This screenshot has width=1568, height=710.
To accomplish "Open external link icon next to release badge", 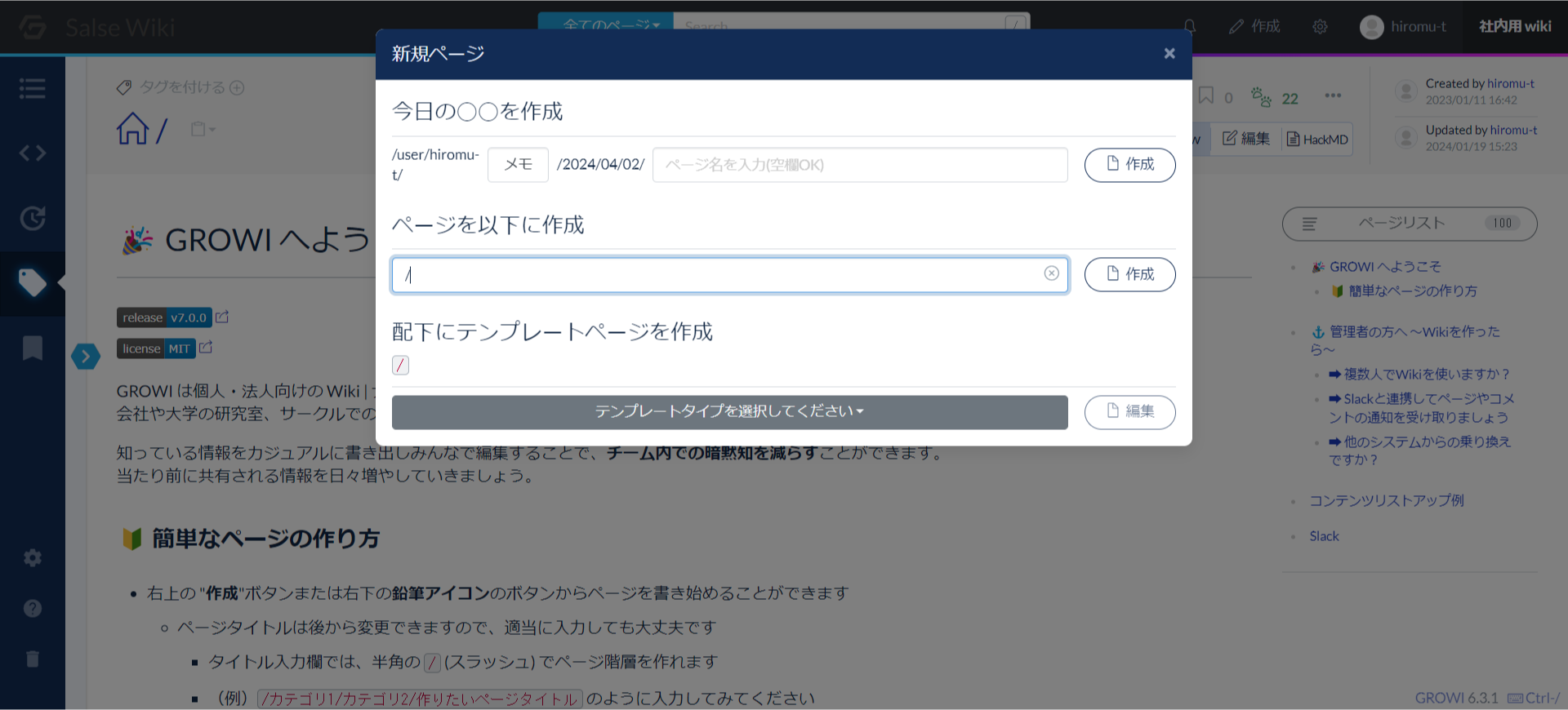I will click(222, 317).
